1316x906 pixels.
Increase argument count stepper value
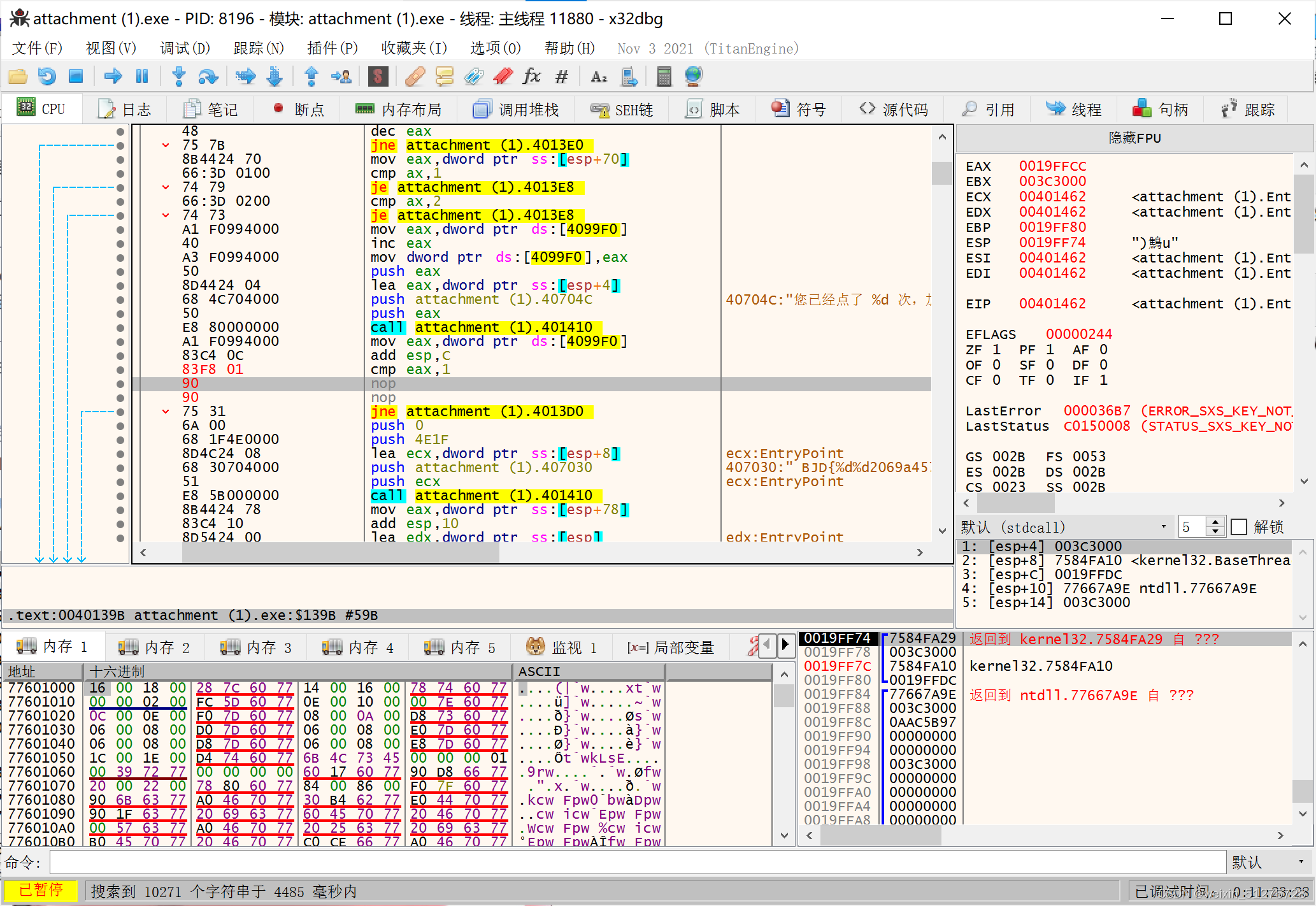pos(1215,522)
